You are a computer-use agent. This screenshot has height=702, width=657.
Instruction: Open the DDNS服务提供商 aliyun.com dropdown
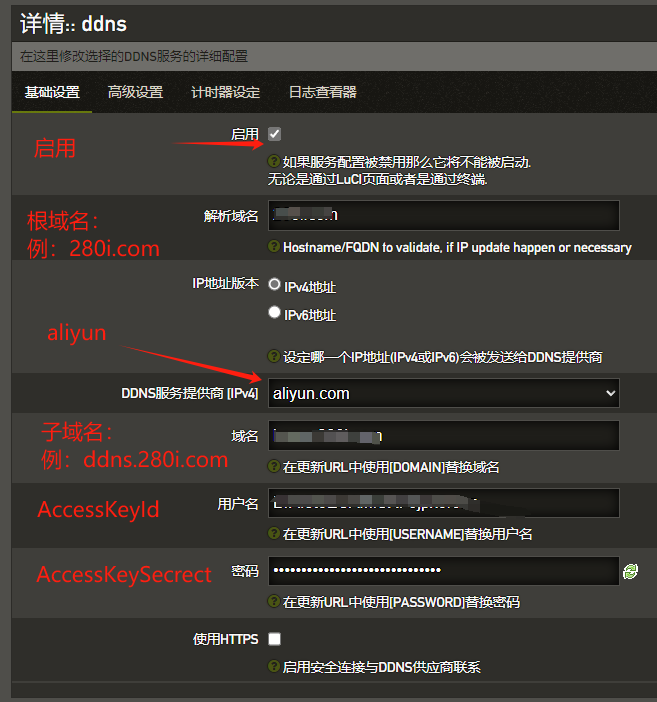coord(443,393)
